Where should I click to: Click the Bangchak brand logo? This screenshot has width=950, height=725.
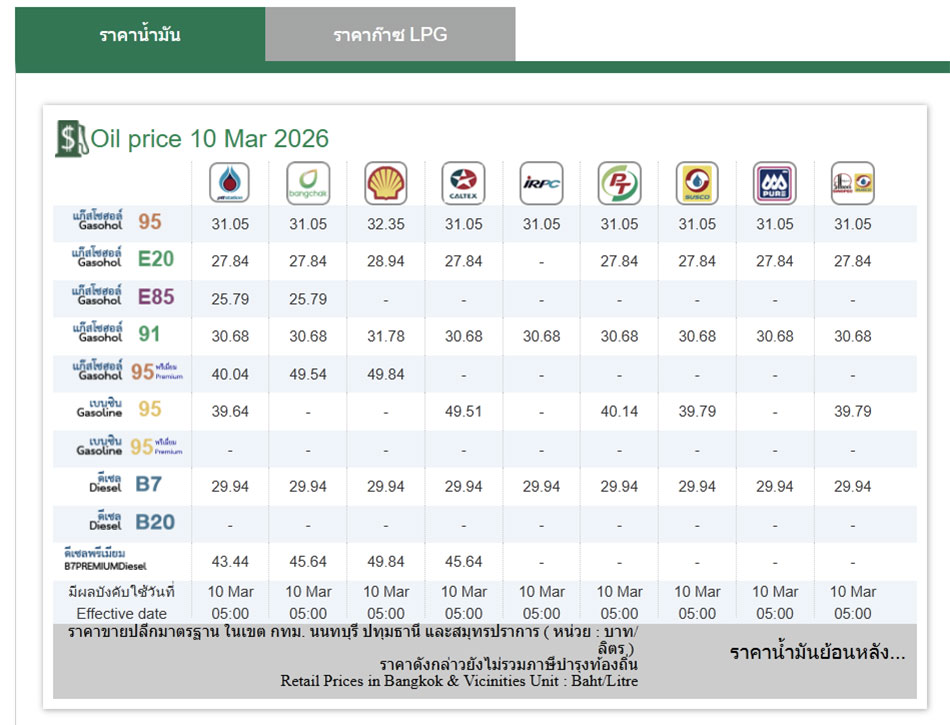pyautogui.click(x=308, y=183)
